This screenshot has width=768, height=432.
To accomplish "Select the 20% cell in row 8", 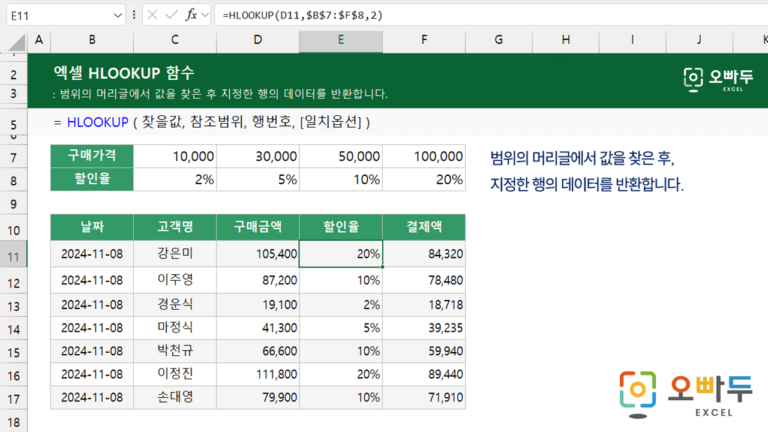I will pyautogui.click(x=424, y=179).
